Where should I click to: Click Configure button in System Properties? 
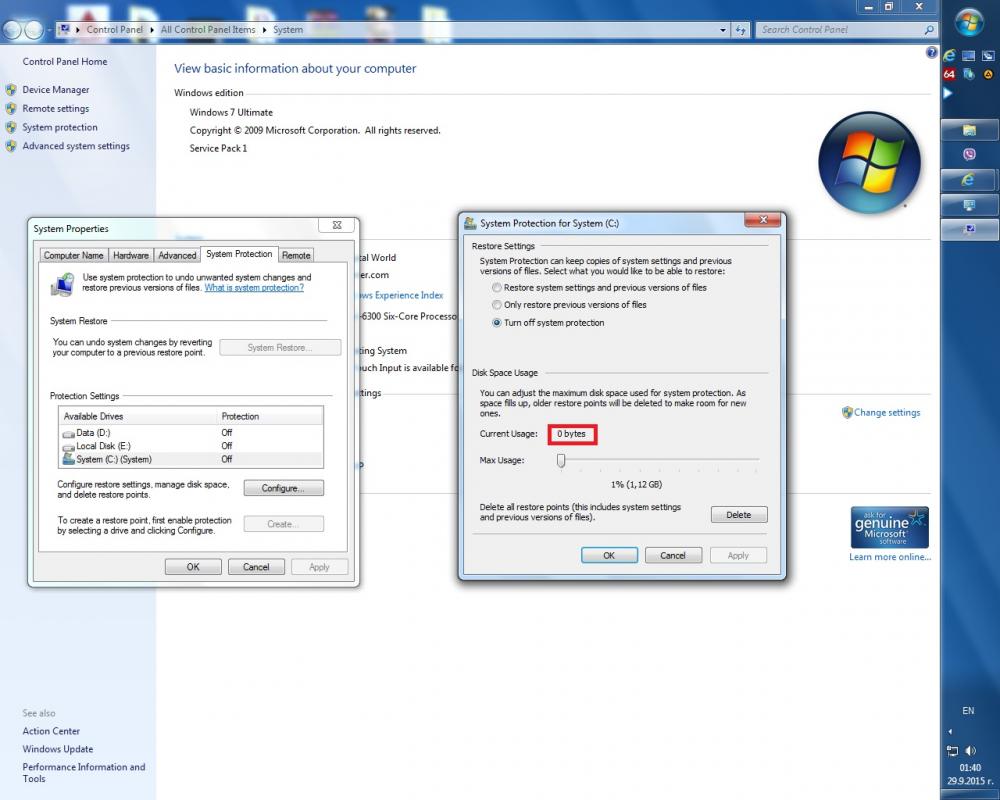(283, 488)
